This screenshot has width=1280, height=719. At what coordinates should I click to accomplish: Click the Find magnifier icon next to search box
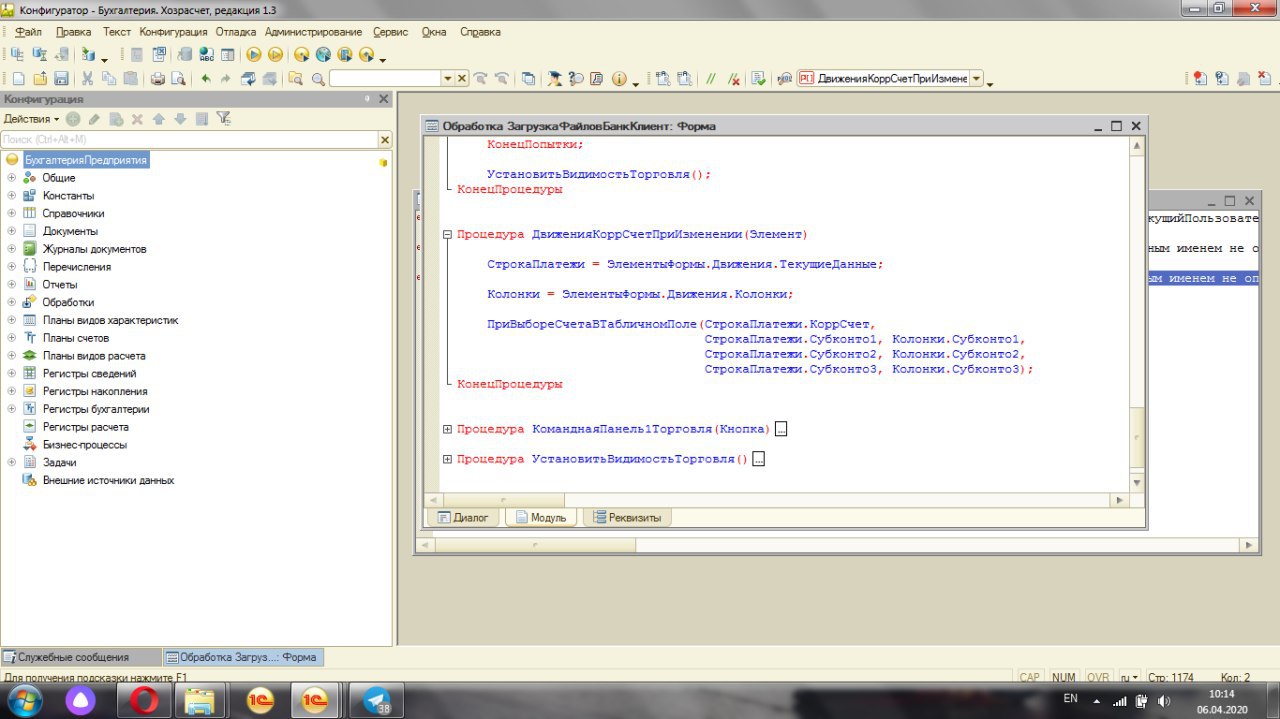point(318,78)
